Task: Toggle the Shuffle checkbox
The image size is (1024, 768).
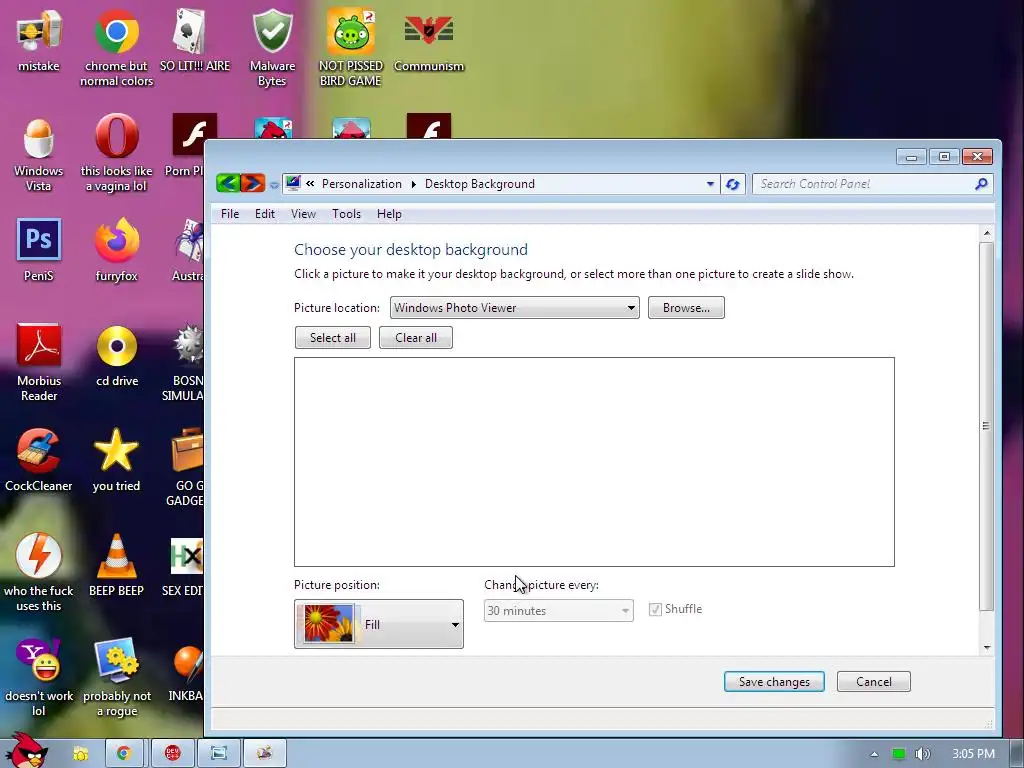Action: [655, 609]
